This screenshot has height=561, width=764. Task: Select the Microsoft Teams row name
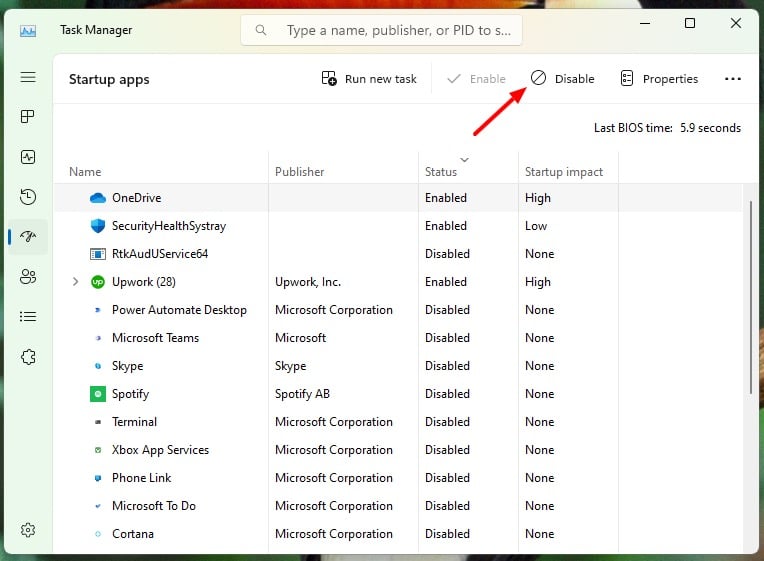[x=155, y=338]
